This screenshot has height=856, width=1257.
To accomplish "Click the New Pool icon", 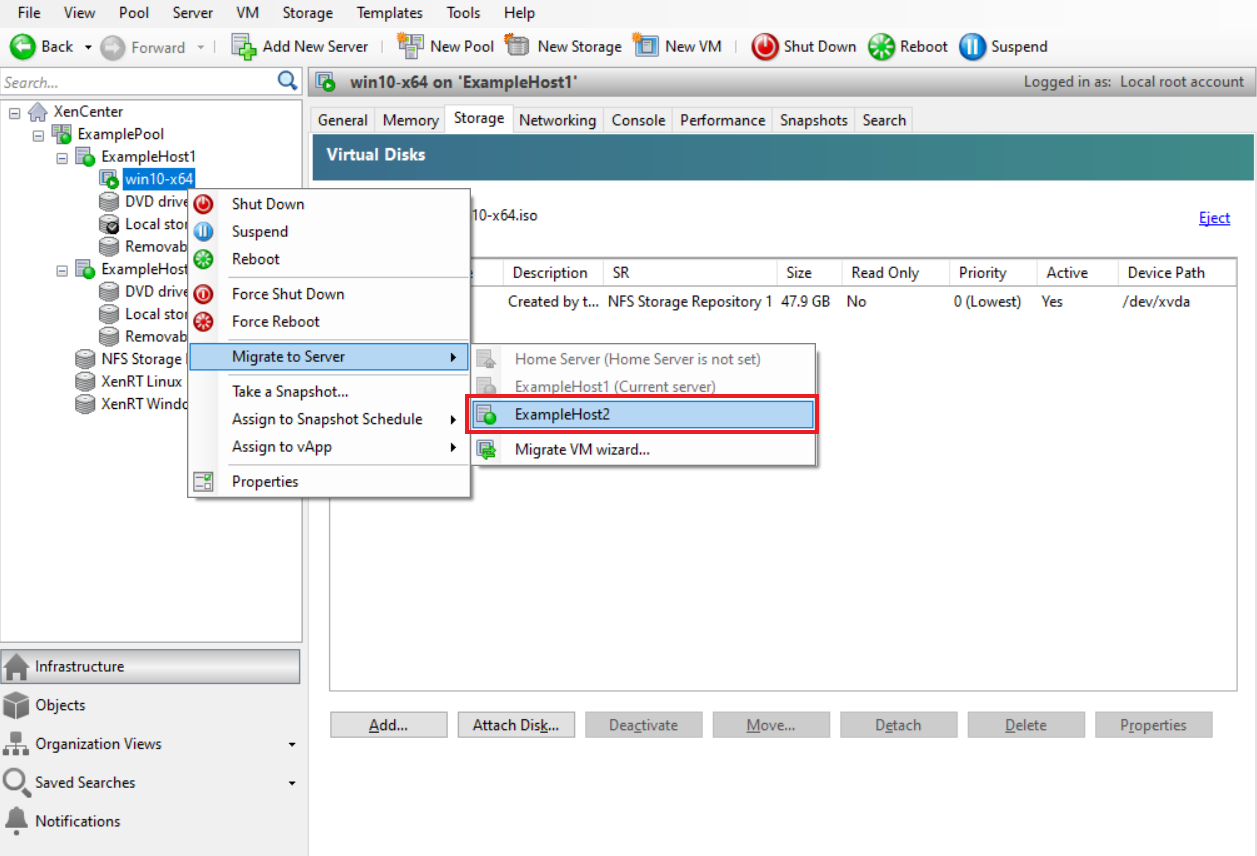I will (x=410, y=46).
